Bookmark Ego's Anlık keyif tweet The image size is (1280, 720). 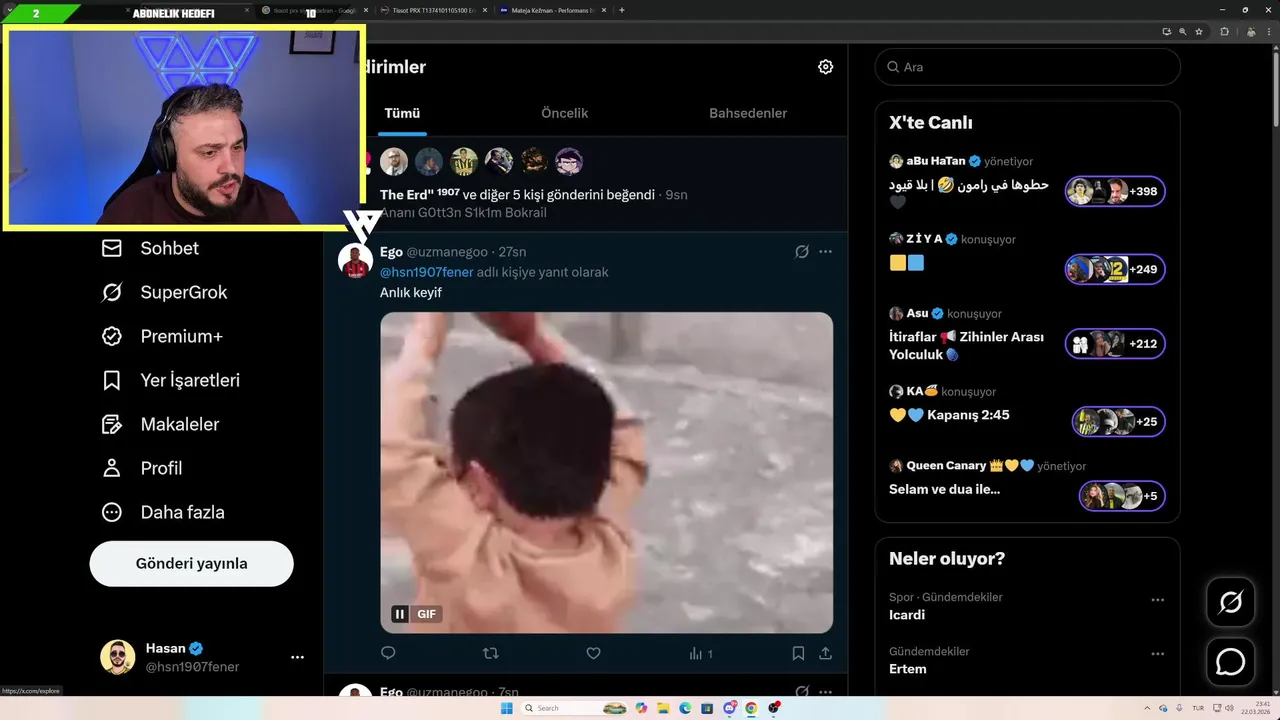[x=798, y=653]
